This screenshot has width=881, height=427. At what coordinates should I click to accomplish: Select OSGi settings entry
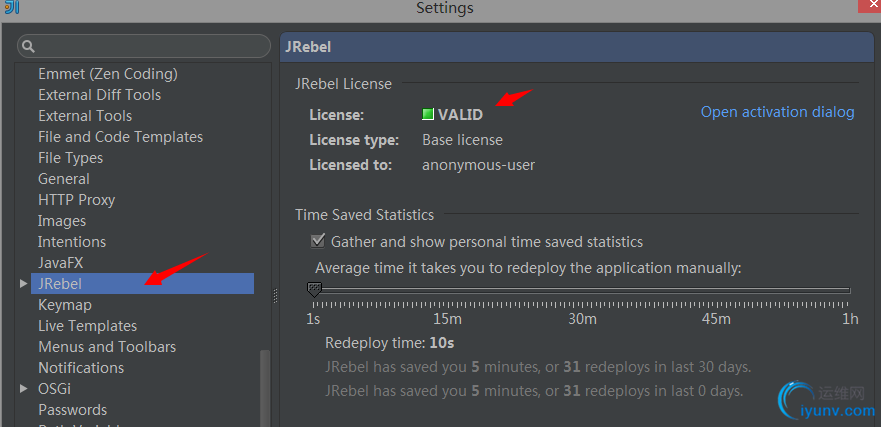click(54, 388)
